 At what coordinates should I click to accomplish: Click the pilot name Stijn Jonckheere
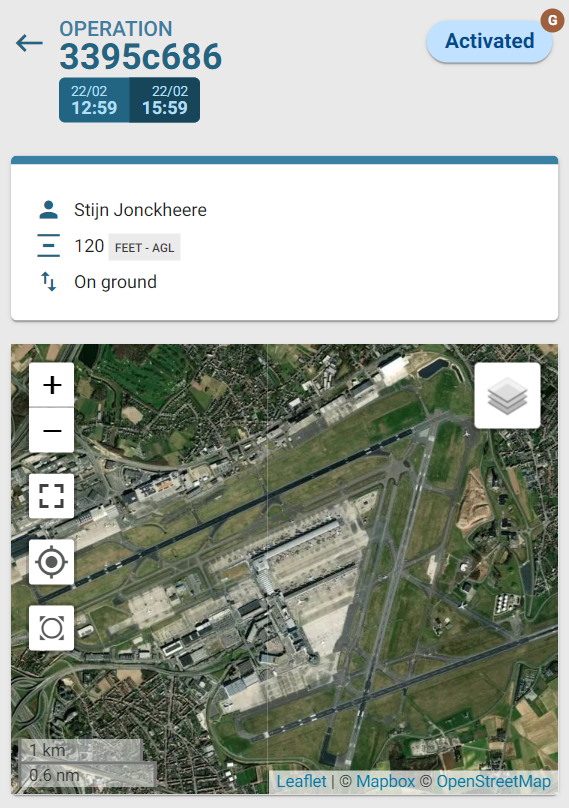click(x=140, y=210)
